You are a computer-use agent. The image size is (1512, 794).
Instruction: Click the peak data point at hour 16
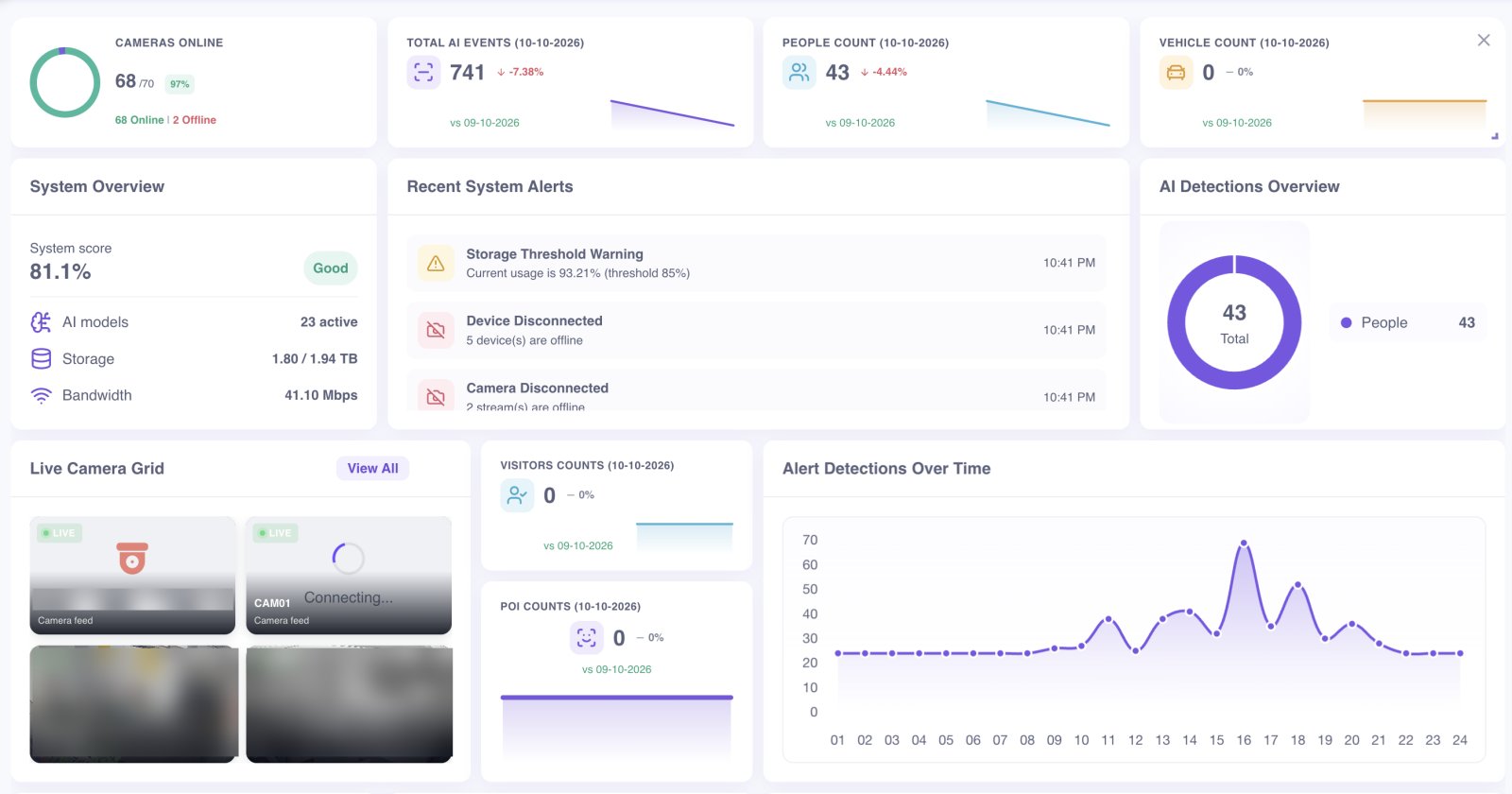1244,544
